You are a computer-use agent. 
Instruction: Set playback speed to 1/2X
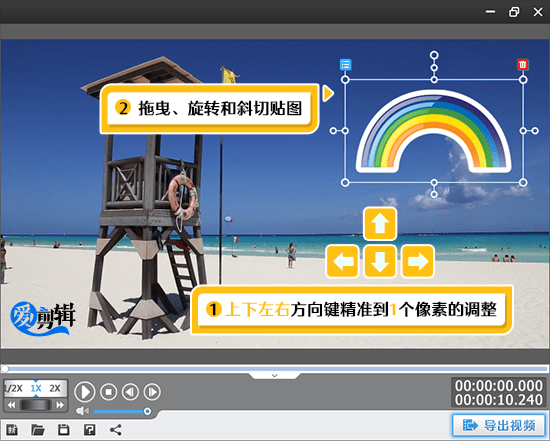[x=13, y=388]
